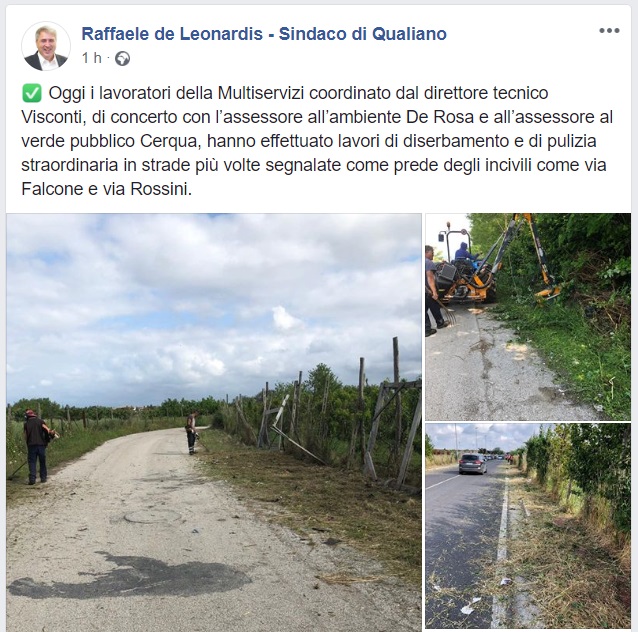Screen dimensions: 638x632
Task: Click the second worker standing mid-road
Action: [191, 433]
